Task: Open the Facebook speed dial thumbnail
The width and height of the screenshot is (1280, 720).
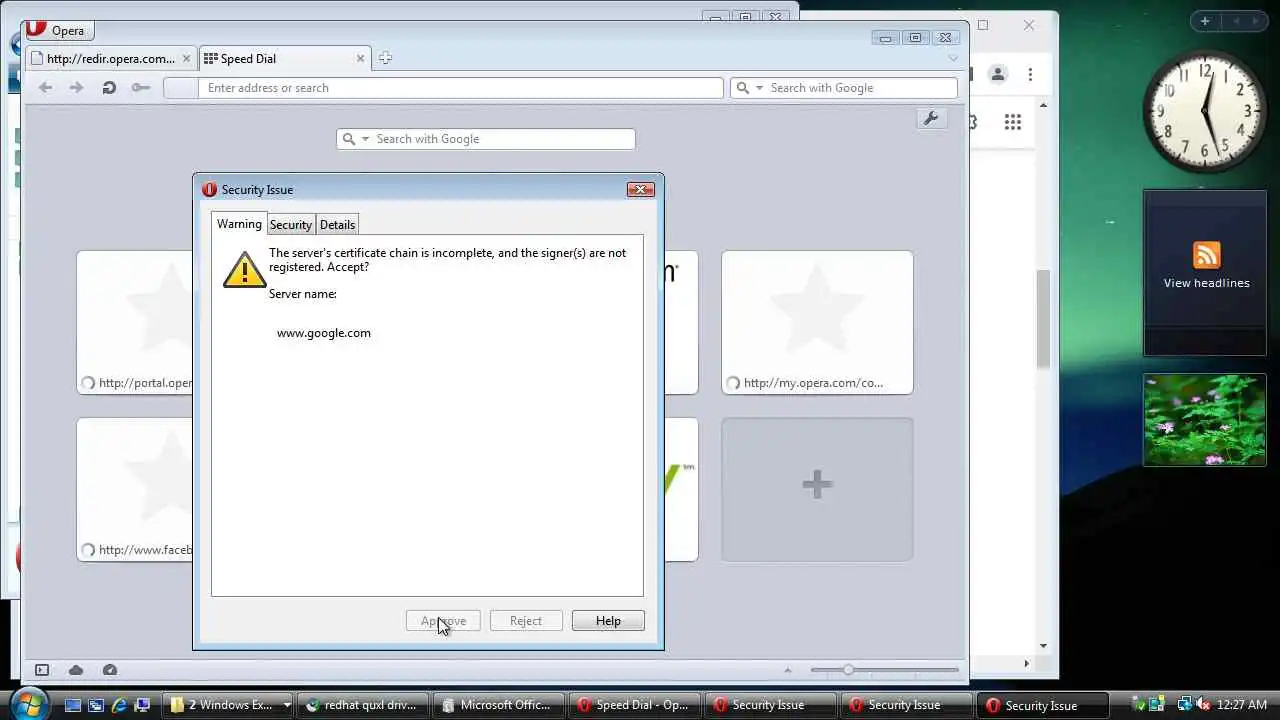Action: (135, 490)
